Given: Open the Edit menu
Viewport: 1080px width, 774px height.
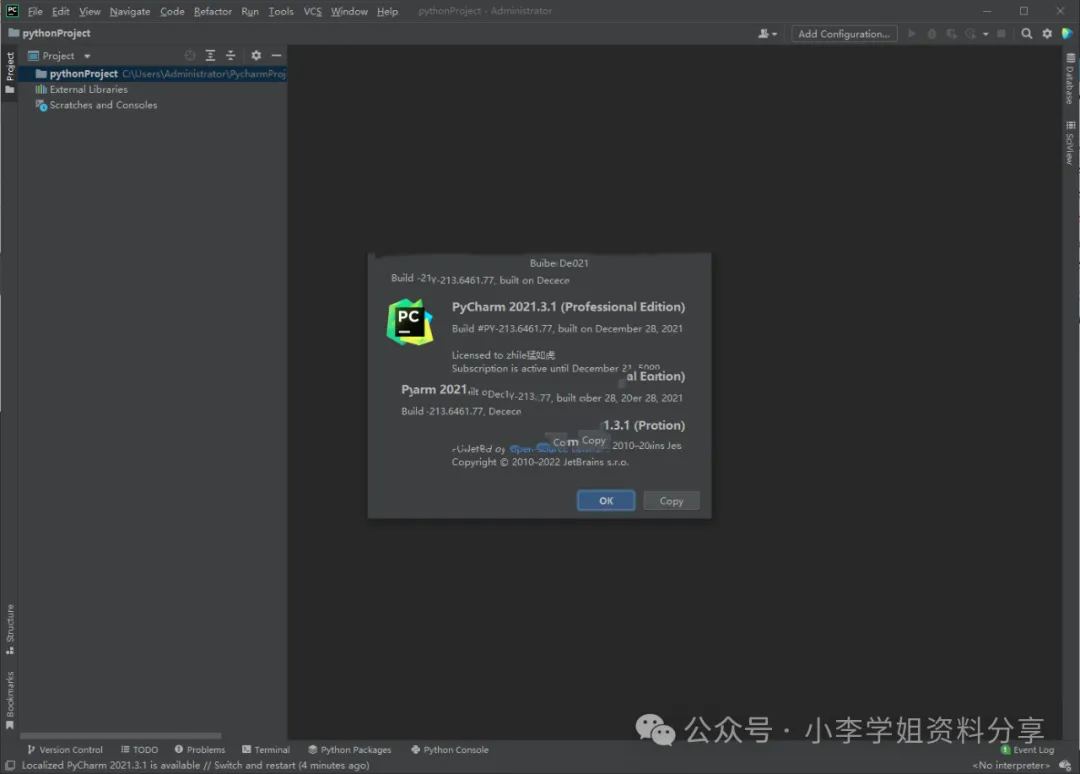Looking at the screenshot, I should pos(61,11).
